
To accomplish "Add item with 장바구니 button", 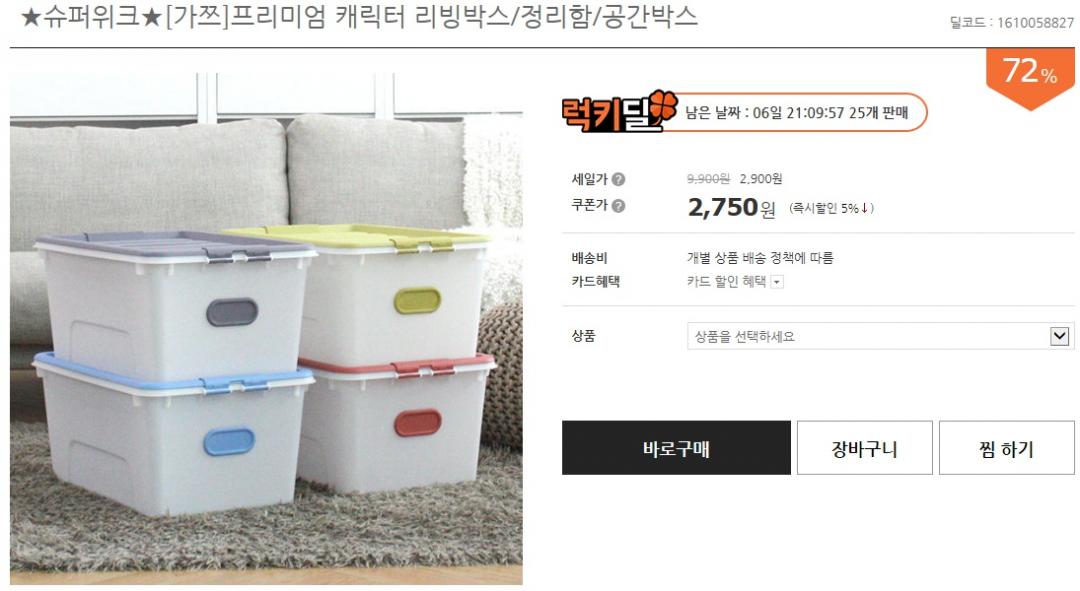I will click(x=864, y=448).
